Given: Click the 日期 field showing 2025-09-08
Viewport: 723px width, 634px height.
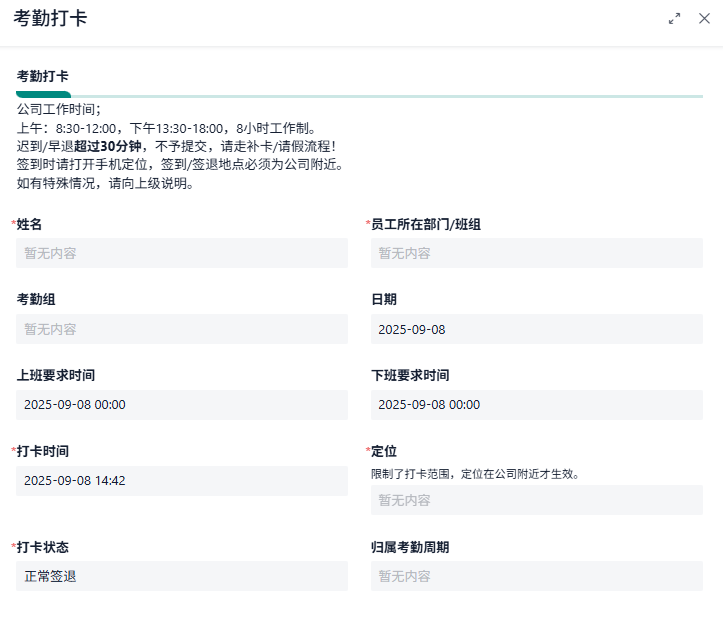Looking at the screenshot, I should pyautogui.click(x=537, y=329).
